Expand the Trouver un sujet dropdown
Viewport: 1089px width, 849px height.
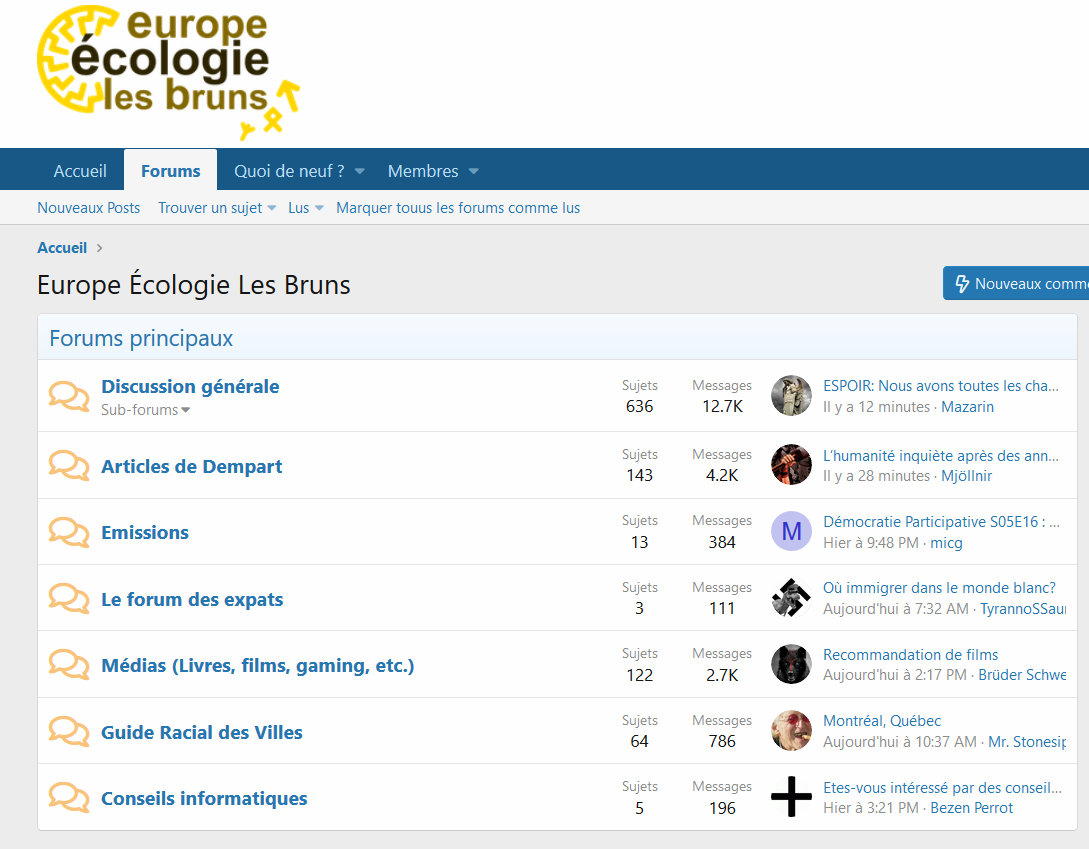pyautogui.click(x=272, y=209)
